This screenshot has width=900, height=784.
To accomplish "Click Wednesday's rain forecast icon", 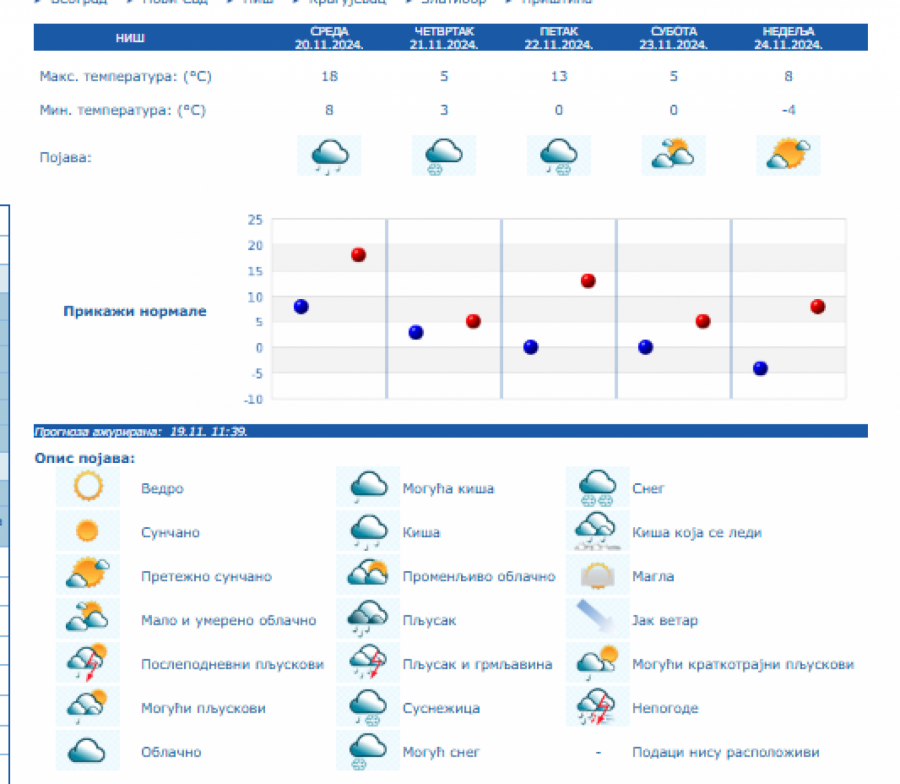I will tap(329, 156).
